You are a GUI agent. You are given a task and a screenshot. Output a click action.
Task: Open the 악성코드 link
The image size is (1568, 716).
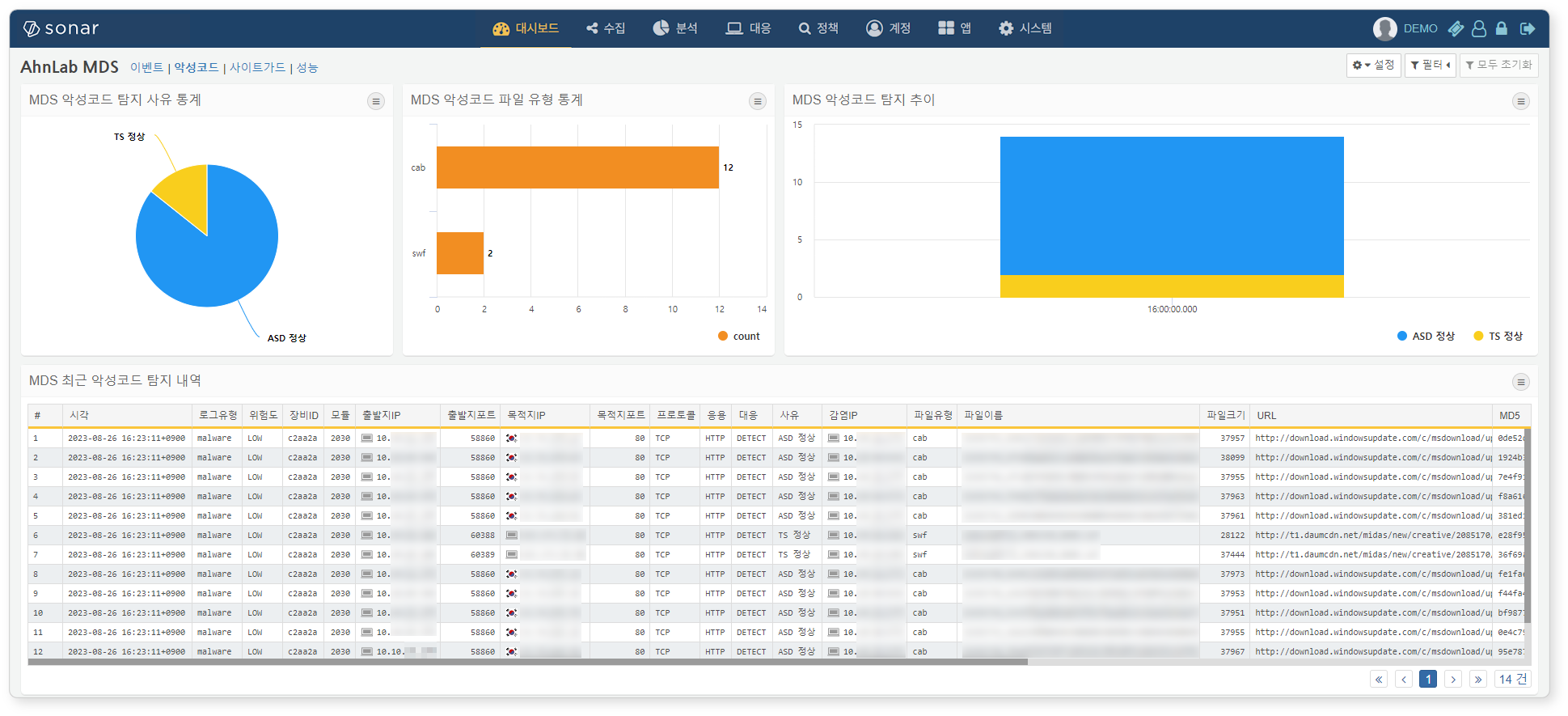pos(197,68)
